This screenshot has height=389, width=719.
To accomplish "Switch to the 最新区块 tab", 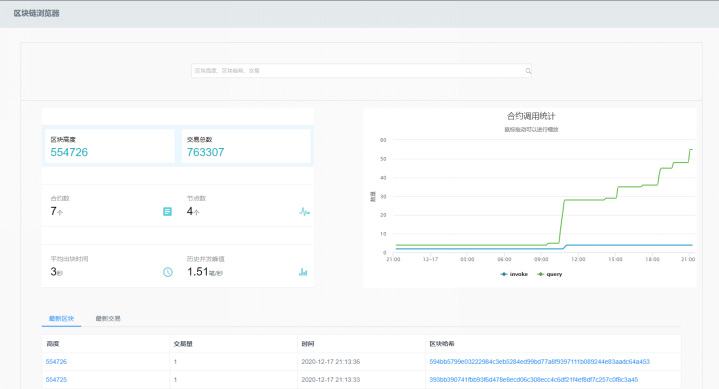I will [x=61, y=318].
